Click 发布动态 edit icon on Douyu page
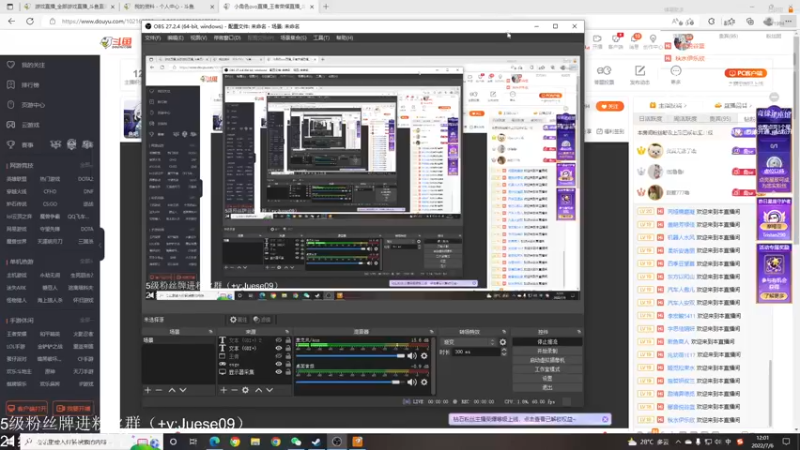This screenshot has height=450, width=800. (640, 70)
